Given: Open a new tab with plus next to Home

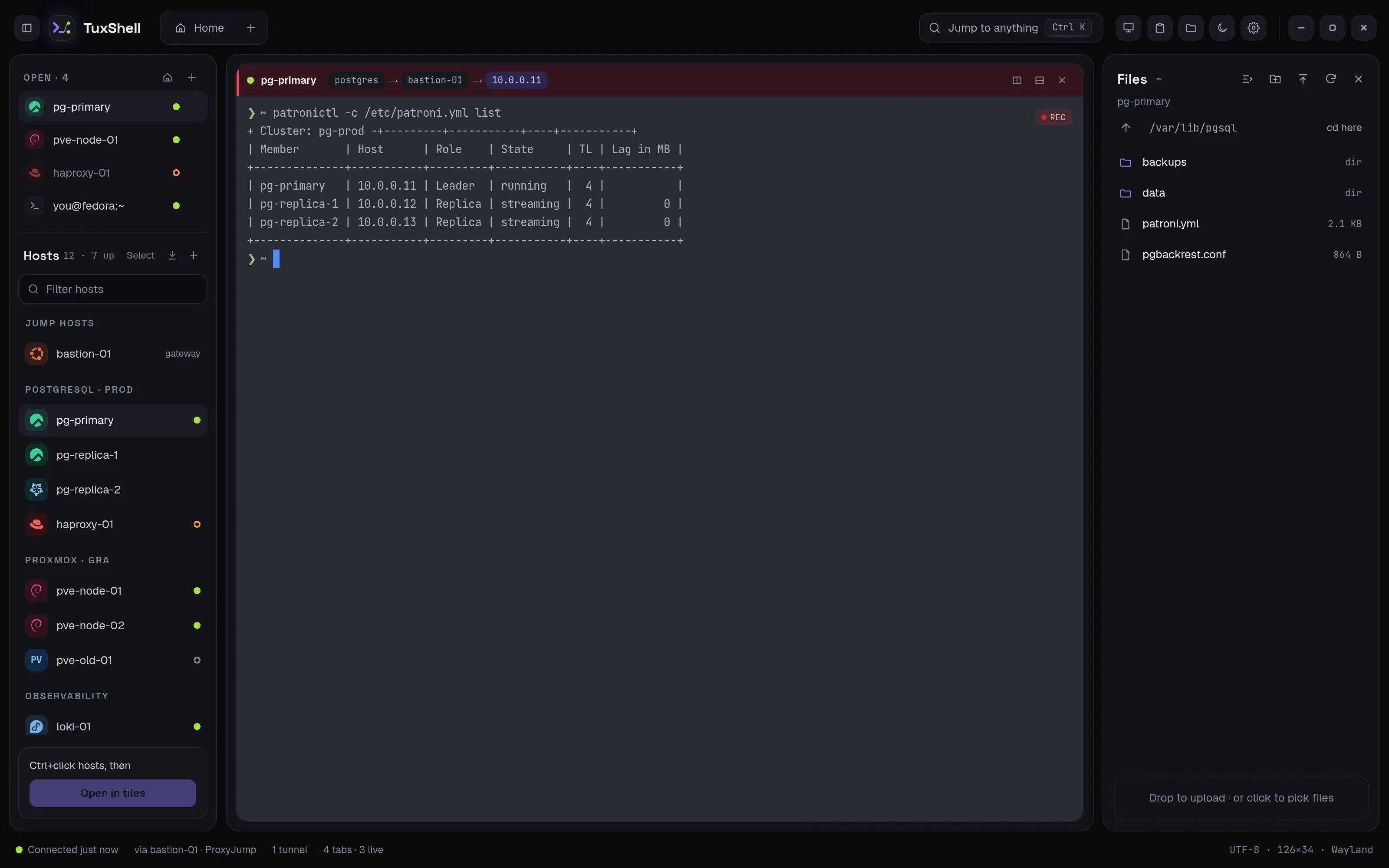Looking at the screenshot, I should tap(251, 27).
